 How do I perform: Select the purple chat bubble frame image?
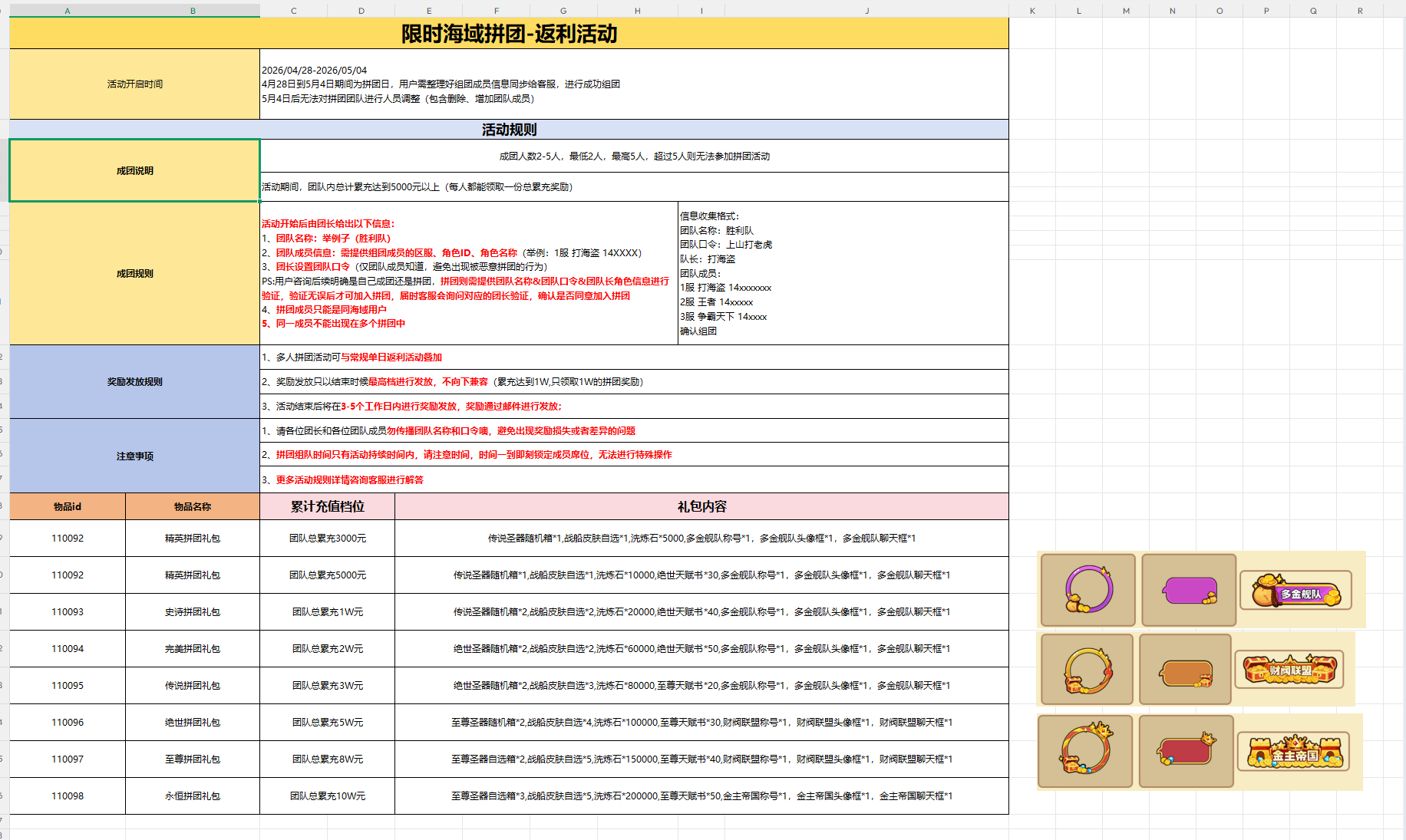[x=1189, y=590]
